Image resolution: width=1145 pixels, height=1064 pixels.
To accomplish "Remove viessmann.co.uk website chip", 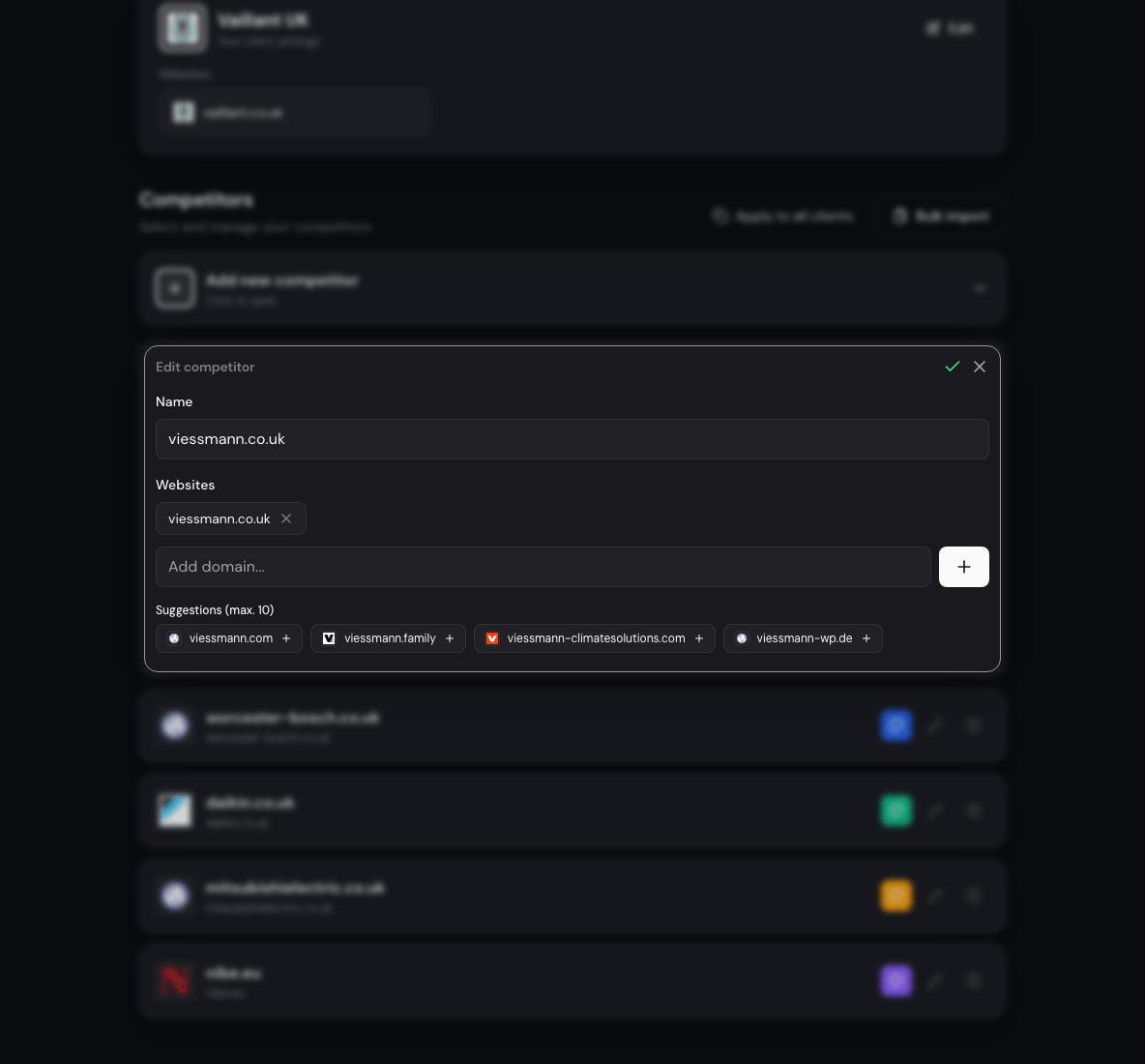I will 286,518.
